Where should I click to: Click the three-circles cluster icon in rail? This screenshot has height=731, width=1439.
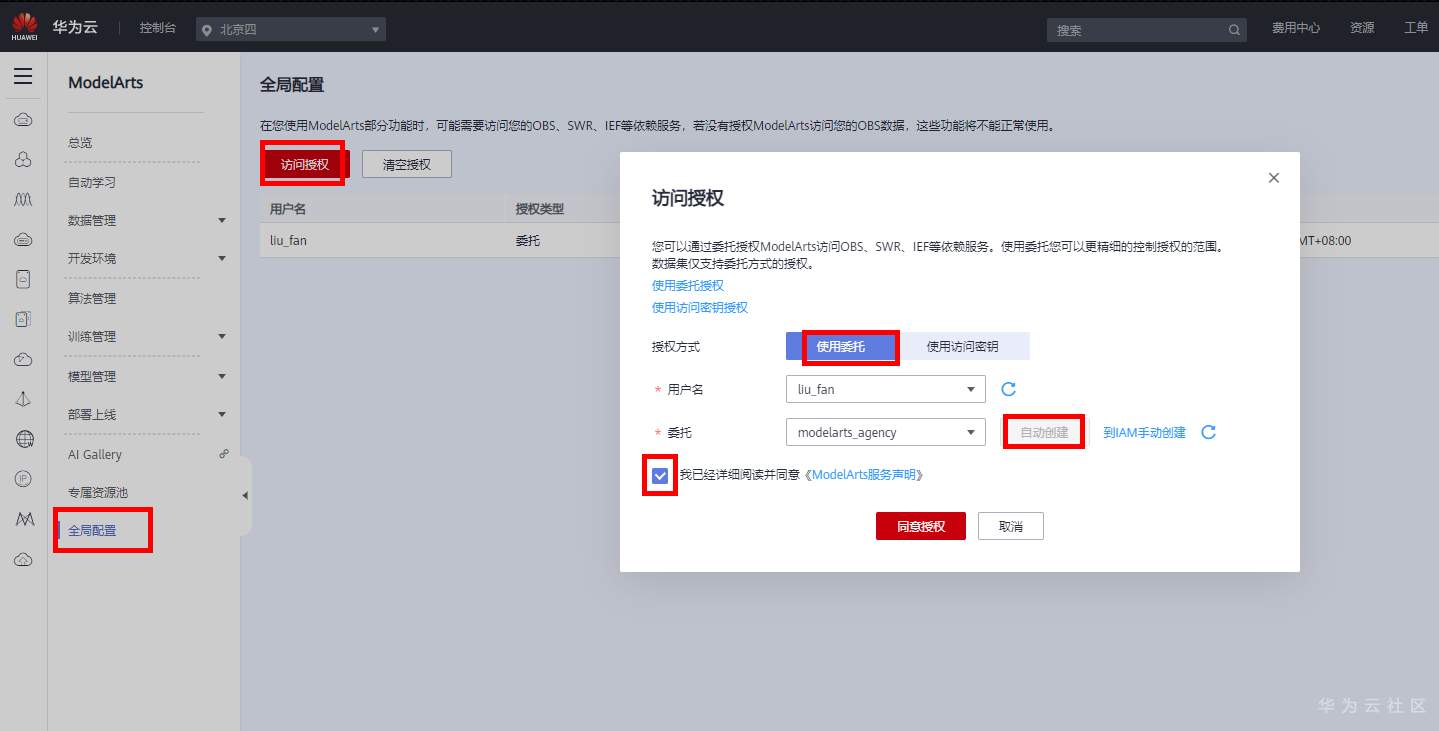(23, 160)
